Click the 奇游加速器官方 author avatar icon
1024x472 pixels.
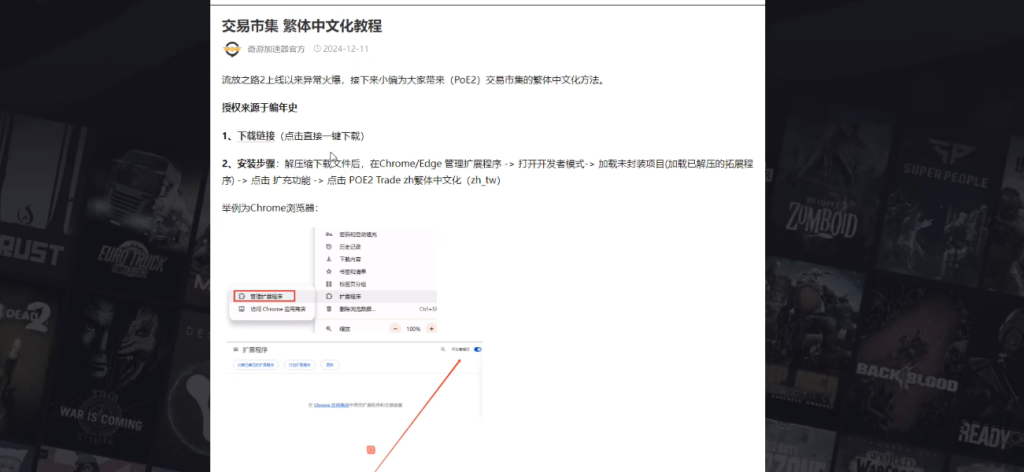[x=232, y=49]
